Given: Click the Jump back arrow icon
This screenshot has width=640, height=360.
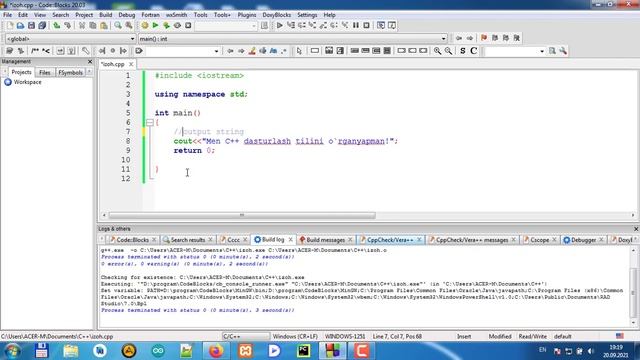Looking at the screenshot, I should pos(459,38).
